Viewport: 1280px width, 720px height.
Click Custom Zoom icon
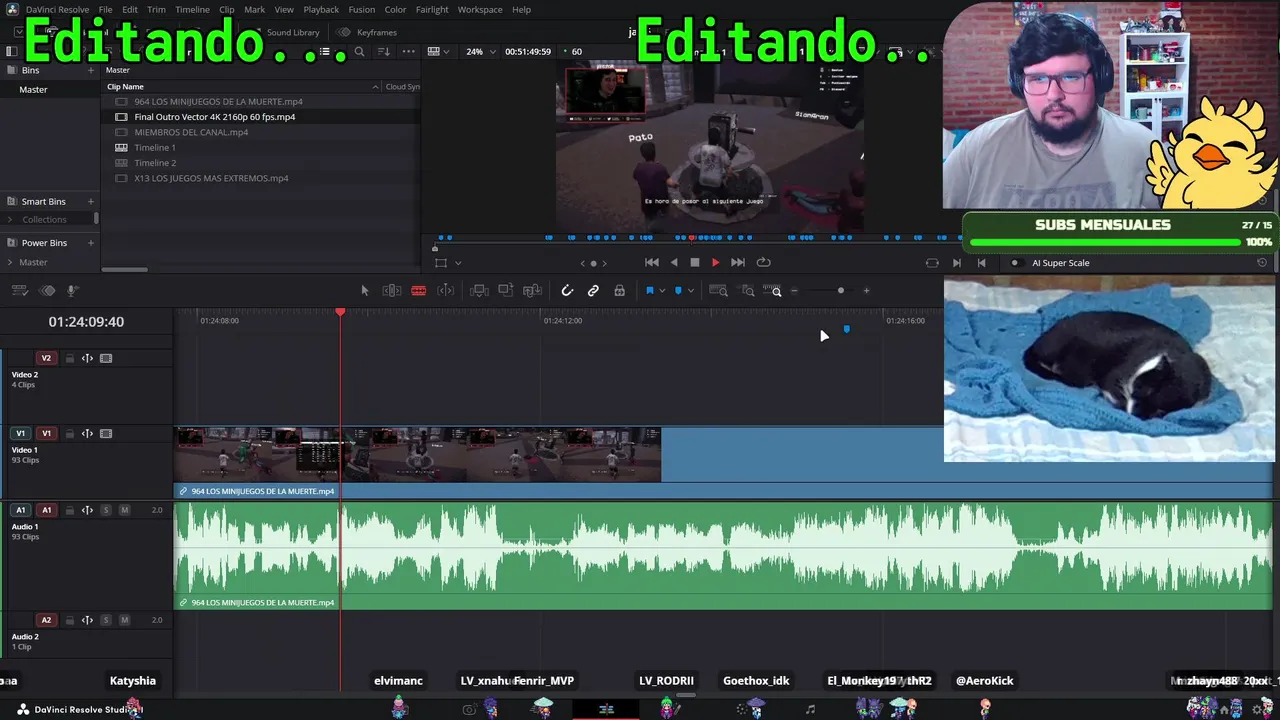pyautogui.click(x=772, y=291)
